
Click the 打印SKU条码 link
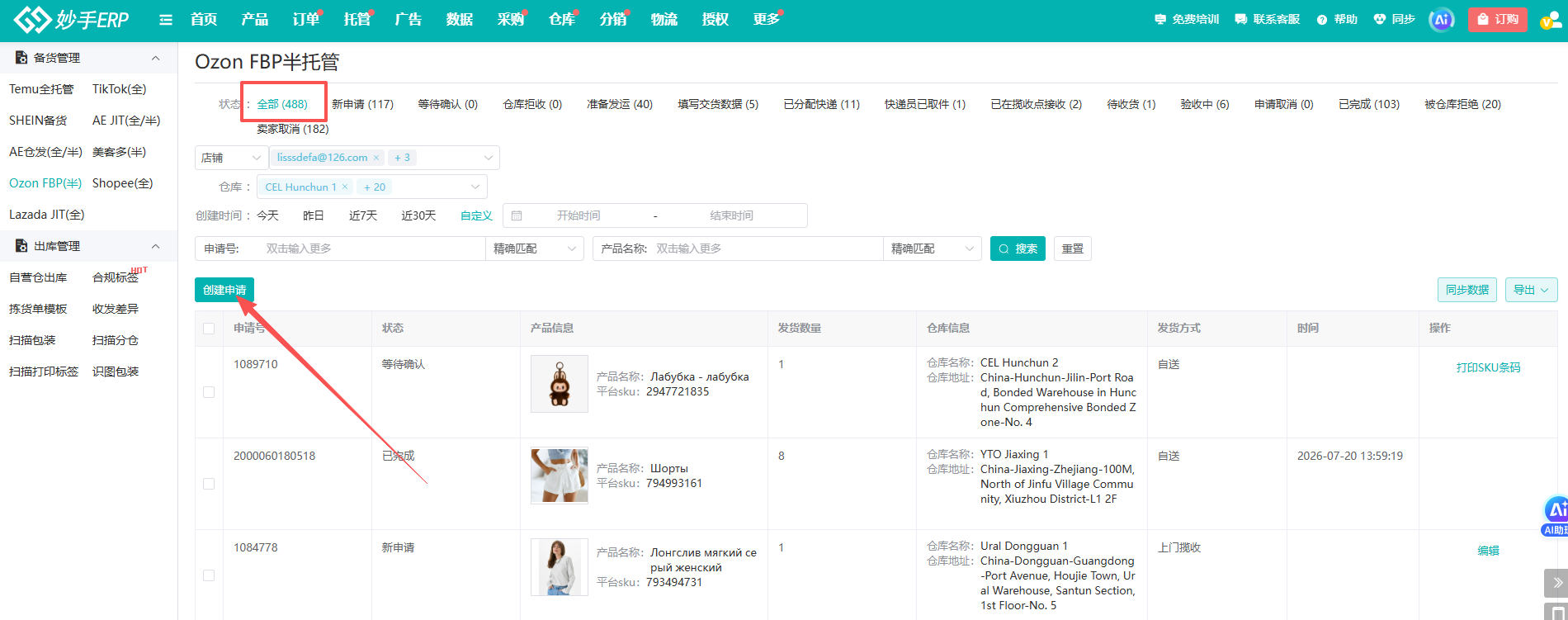click(1488, 368)
